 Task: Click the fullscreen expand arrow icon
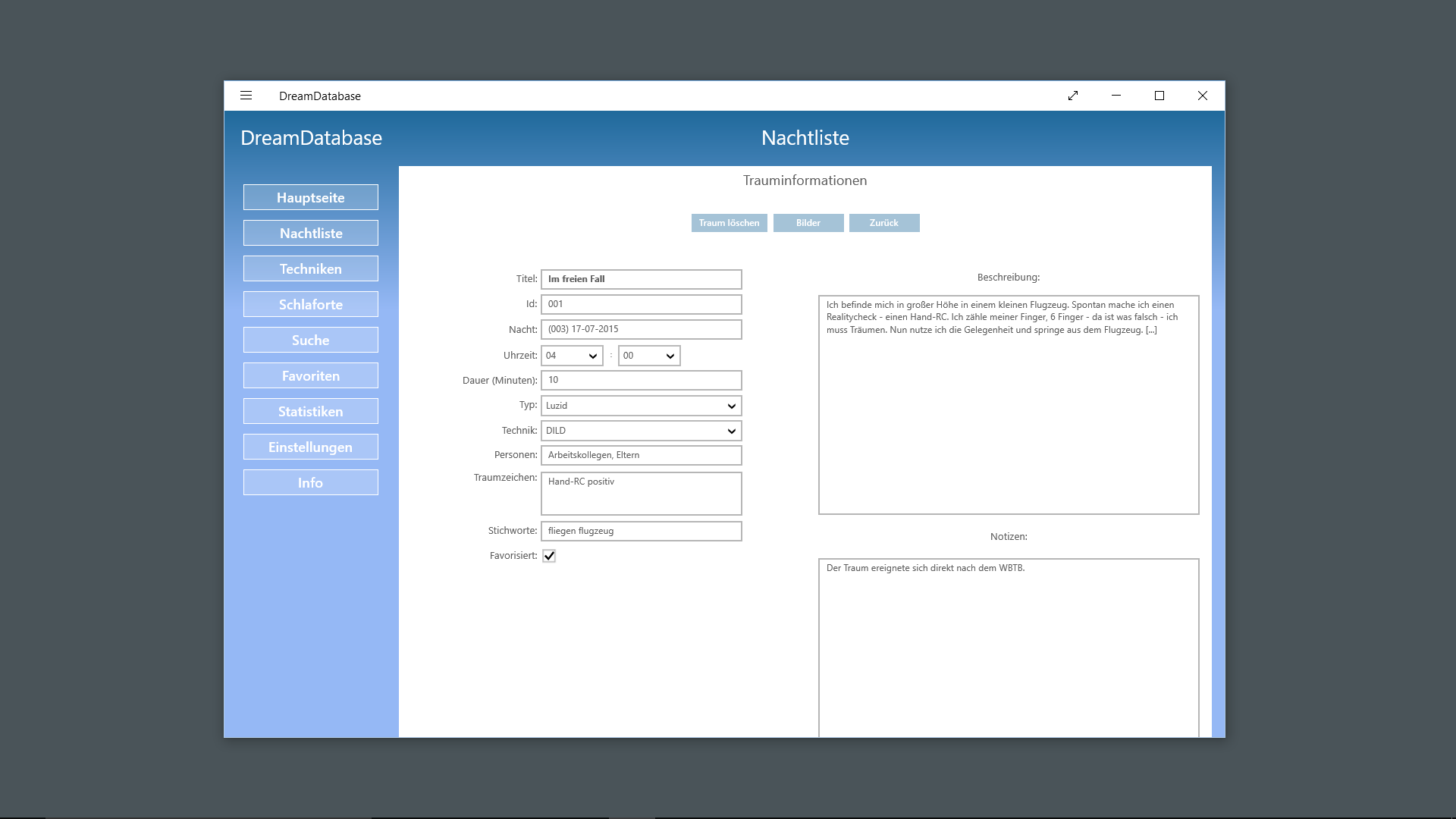coord(1073,96)
